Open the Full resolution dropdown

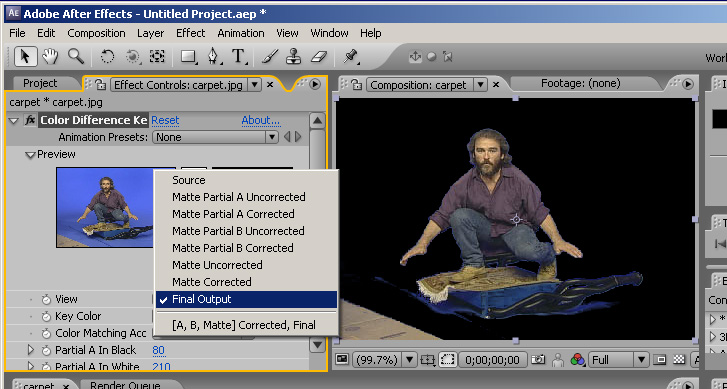[618, 359]
